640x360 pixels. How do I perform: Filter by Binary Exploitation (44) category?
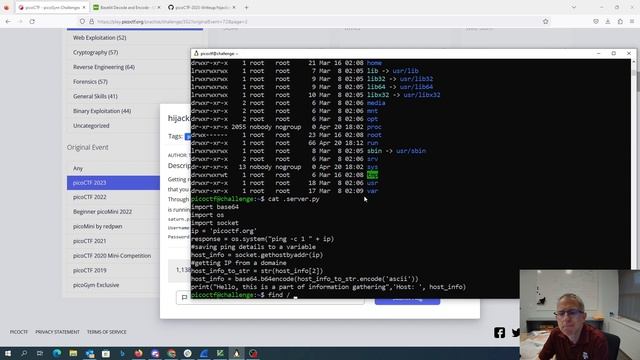[x=102, y=111]
